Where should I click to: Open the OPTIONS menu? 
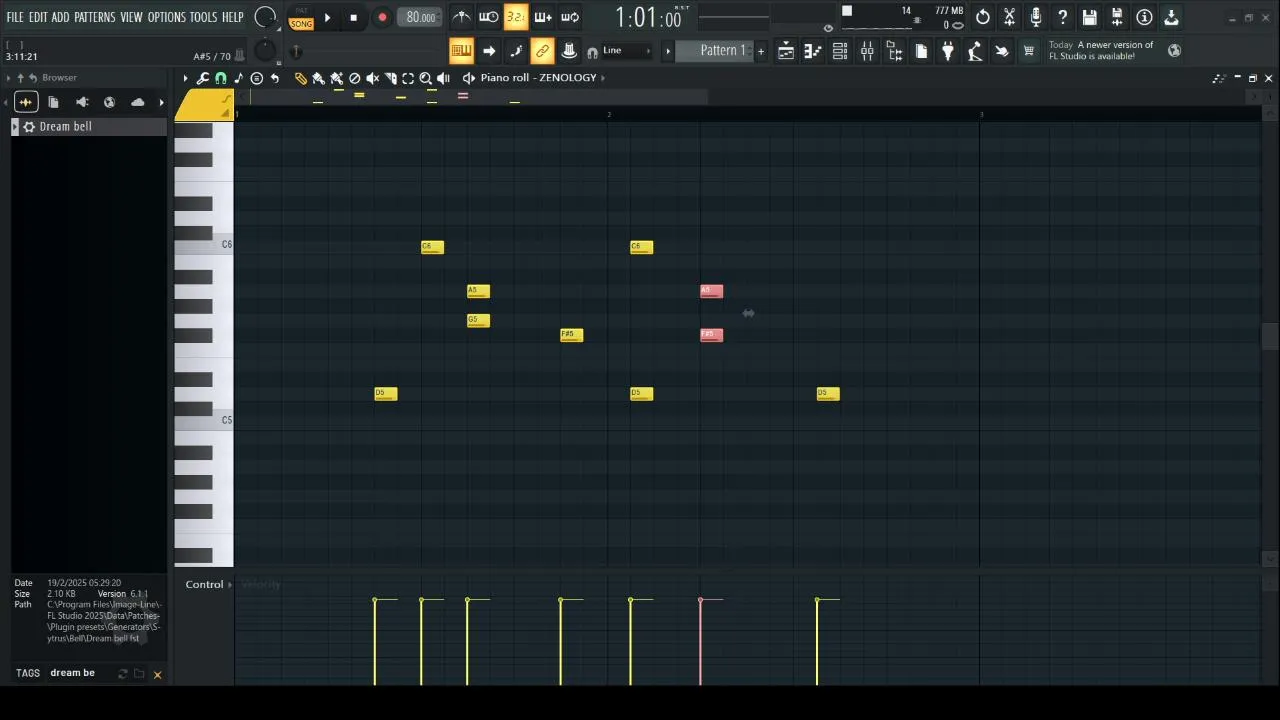(x=167, y=17)
